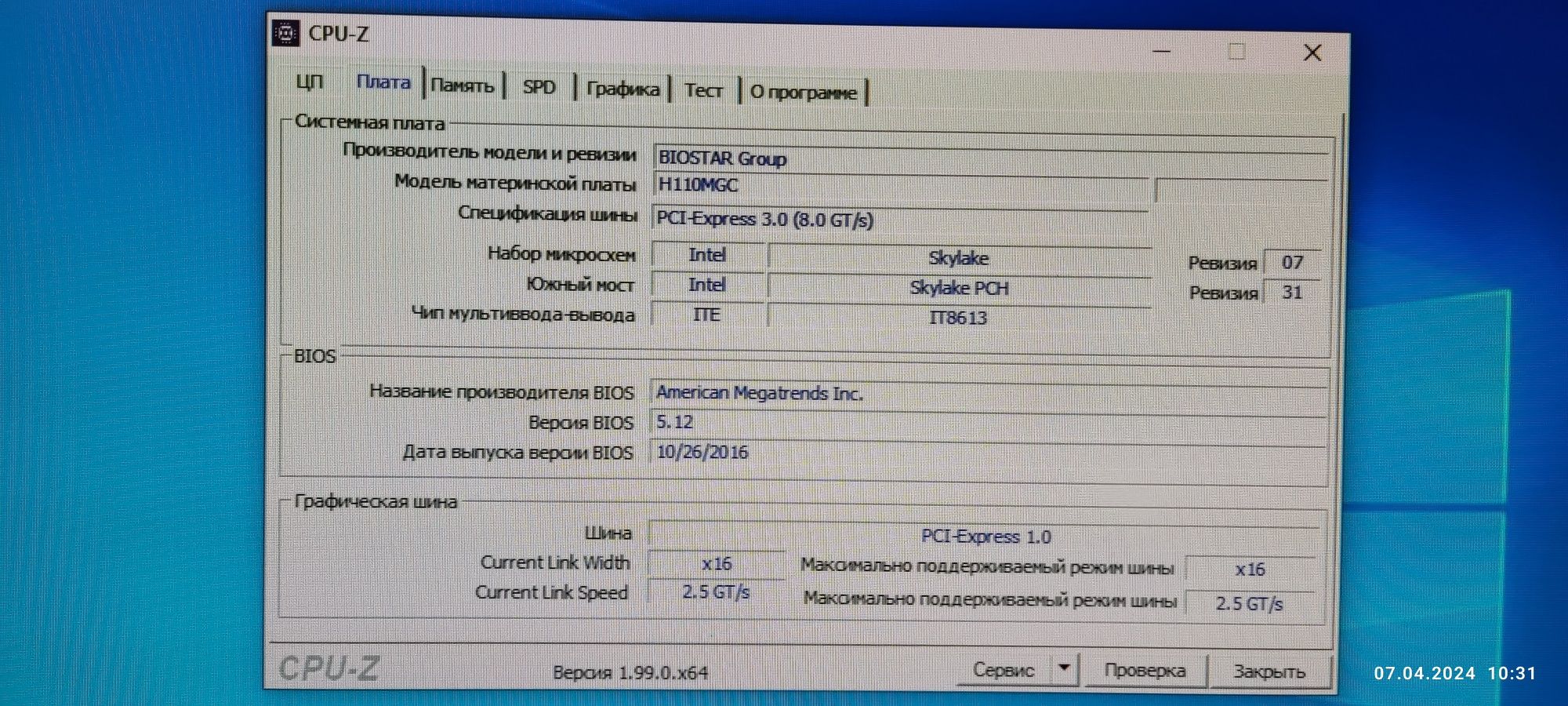Open the Память tab

463,86
